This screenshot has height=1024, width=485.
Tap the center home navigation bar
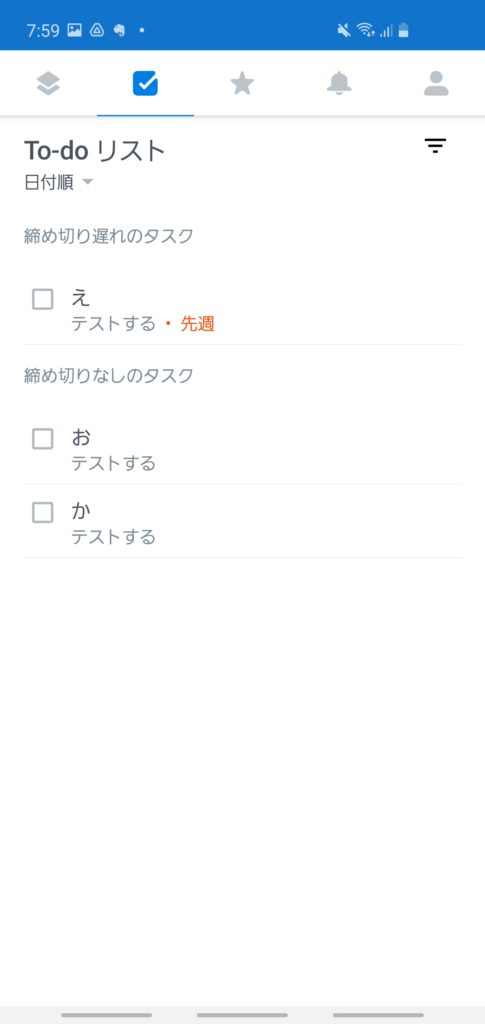pyautogui.click(x=242, y=1015)
